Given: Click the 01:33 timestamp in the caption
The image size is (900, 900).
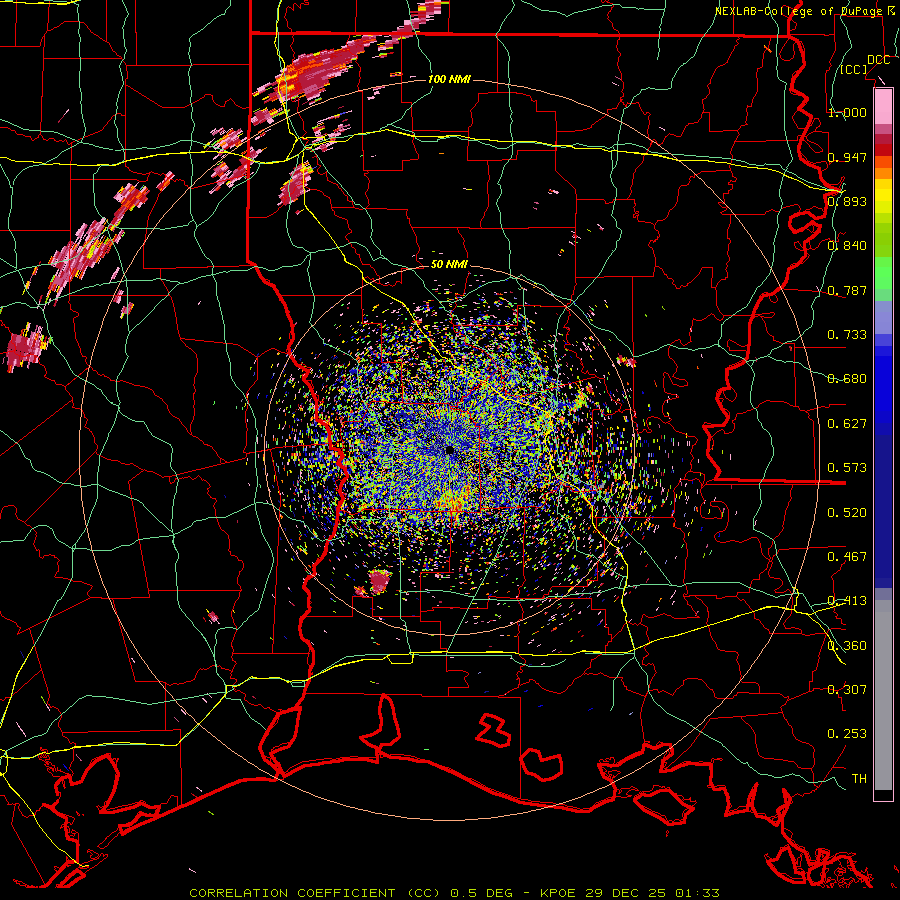Looking at the screenshot, I should click(x=697, y=893).
